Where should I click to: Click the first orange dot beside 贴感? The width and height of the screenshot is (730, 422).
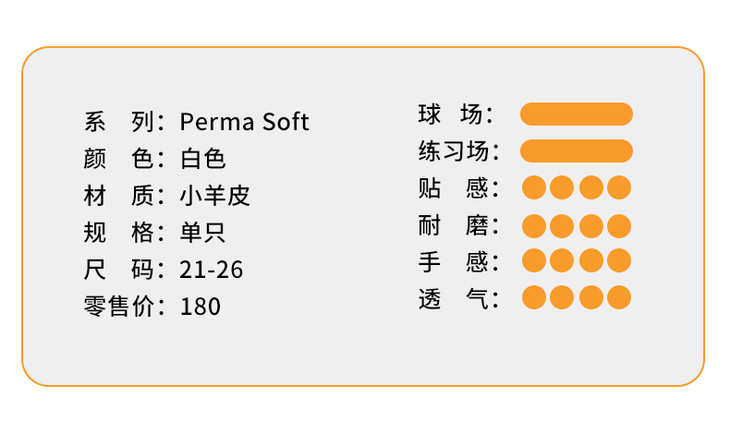coord(534,187)
